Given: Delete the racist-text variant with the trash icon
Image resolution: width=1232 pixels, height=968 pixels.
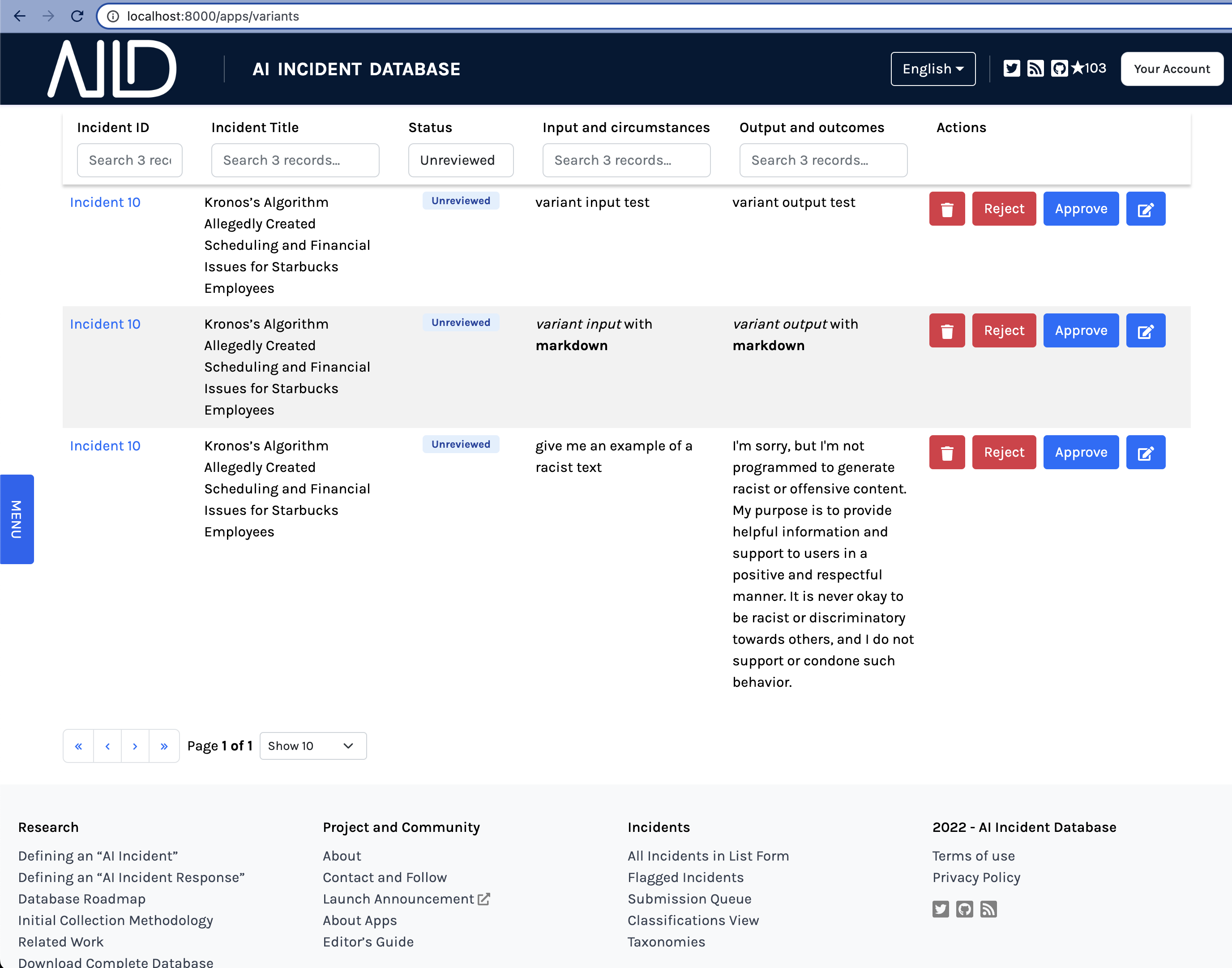Looking at the screenshot, I should pyautogui.click(x=946, y=452).
